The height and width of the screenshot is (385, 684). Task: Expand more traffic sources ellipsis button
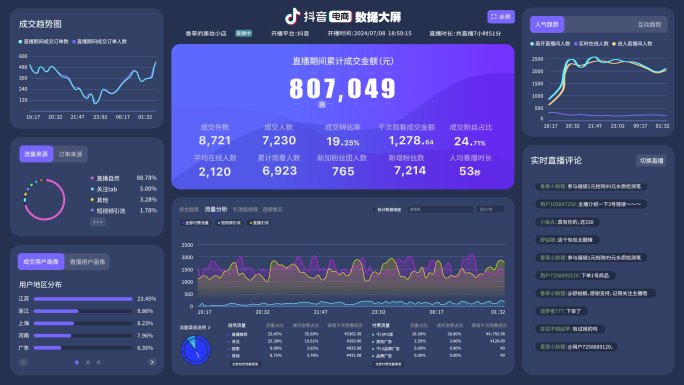click(98, 222)
